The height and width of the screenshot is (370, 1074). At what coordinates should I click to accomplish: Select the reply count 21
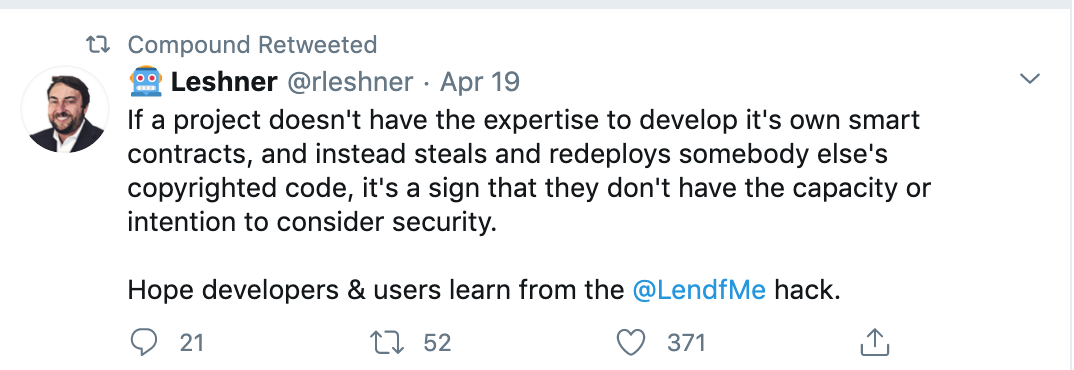click(192, 343)
